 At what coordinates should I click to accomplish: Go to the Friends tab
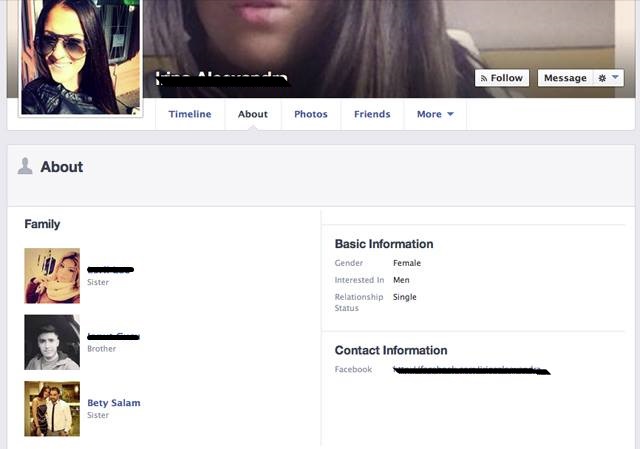[372, 114]
